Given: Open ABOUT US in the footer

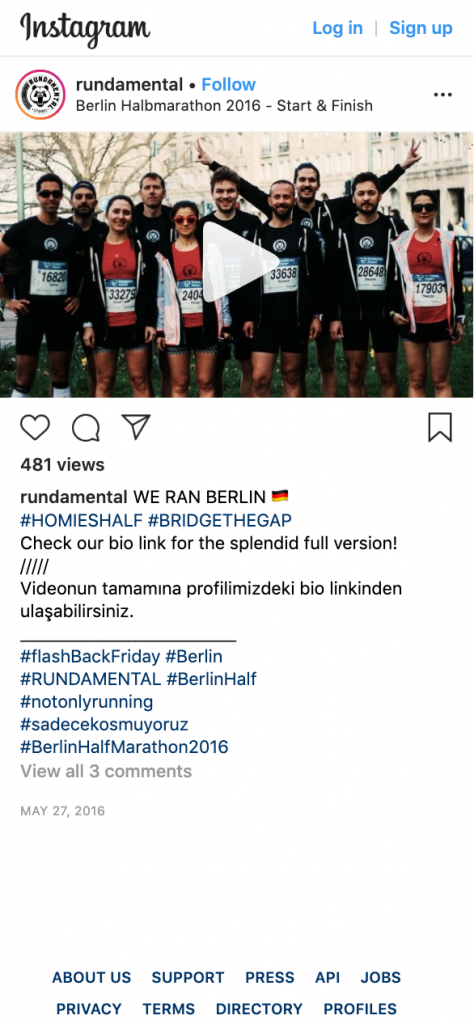Looking at the screenshot, I should click(91, 978).
